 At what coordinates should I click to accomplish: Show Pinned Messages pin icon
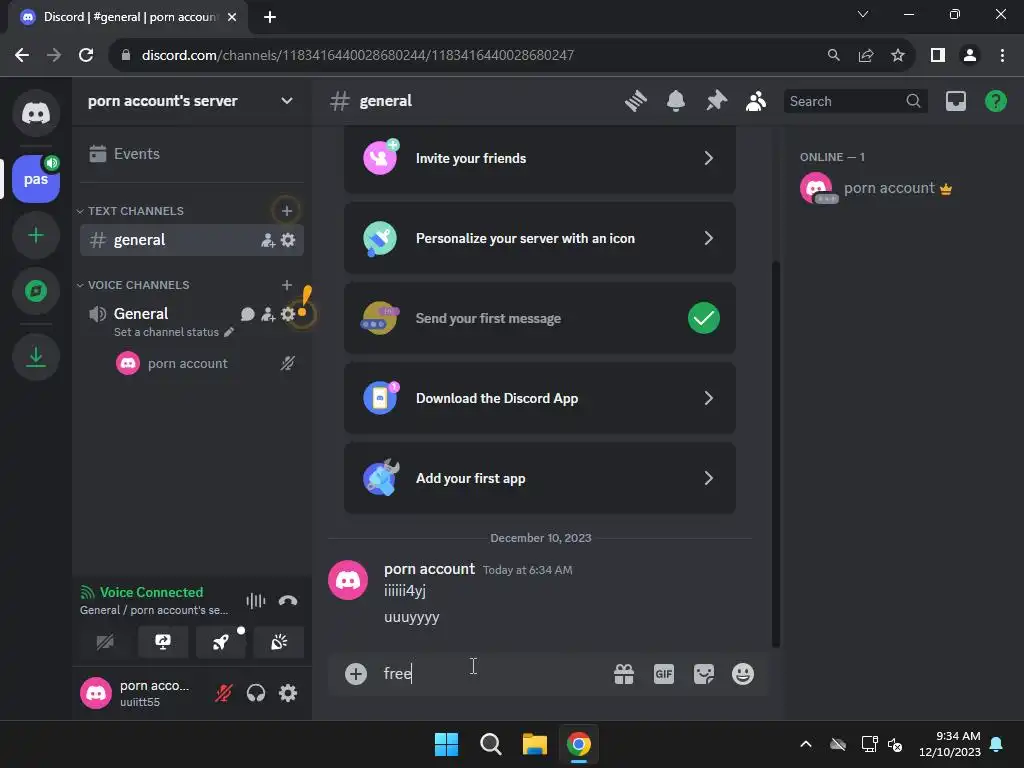(716, 101)
